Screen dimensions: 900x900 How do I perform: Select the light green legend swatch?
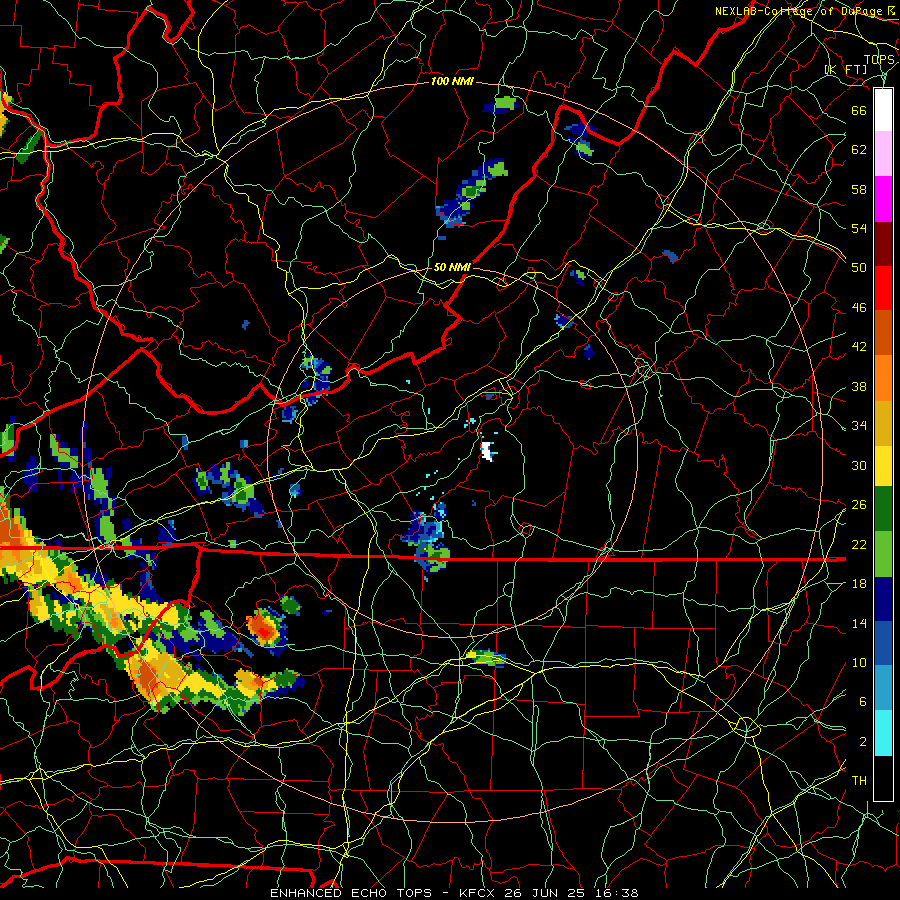tap(883, 554)
